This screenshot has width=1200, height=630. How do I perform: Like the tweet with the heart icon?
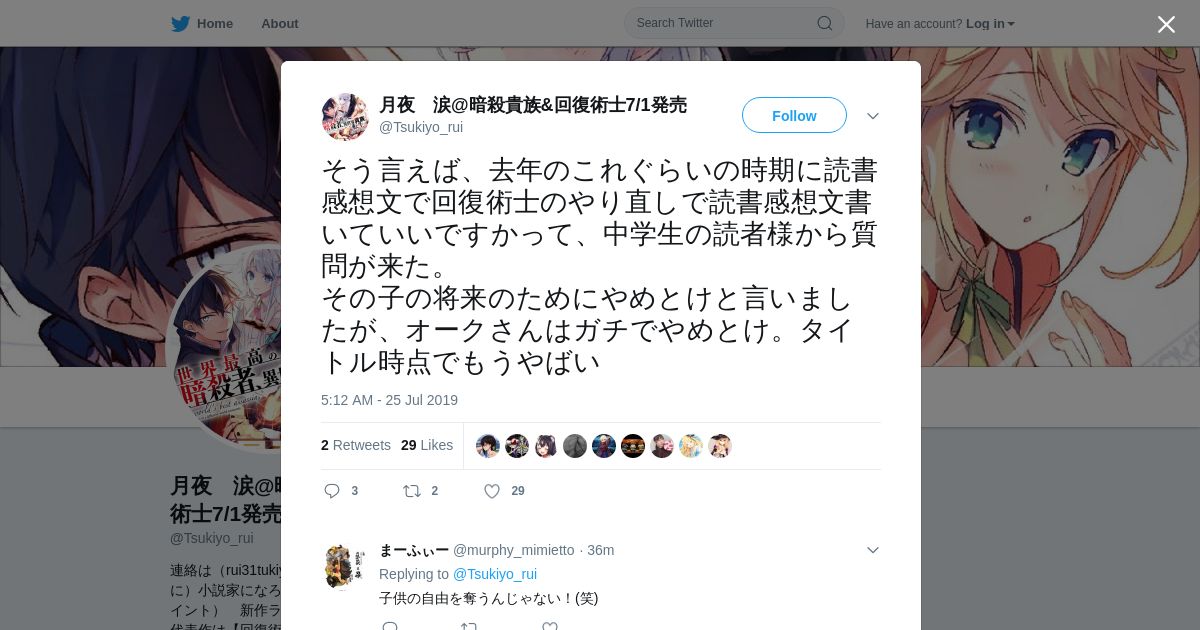[492, 491]
